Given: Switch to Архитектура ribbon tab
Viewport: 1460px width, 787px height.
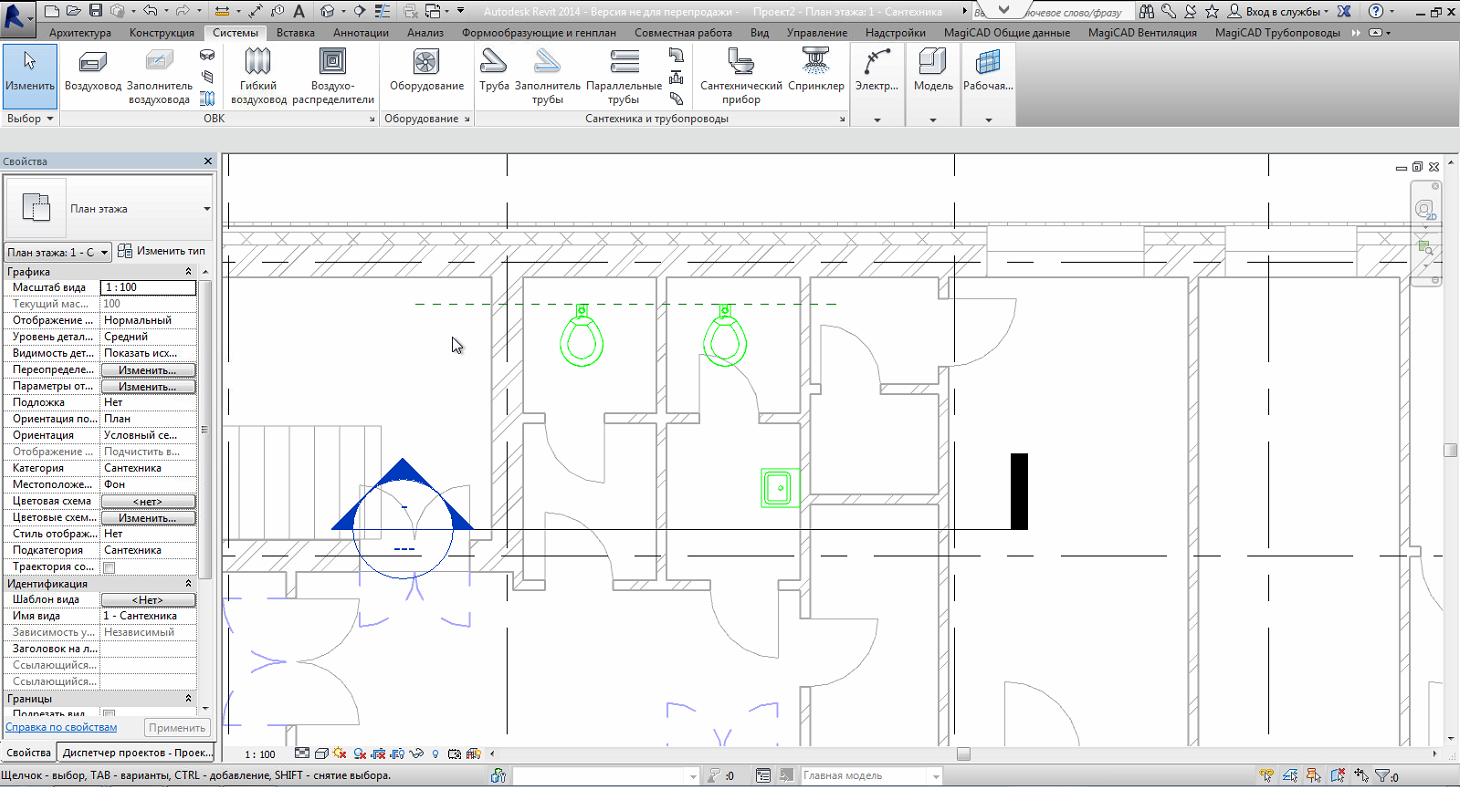Looking at the screenshot, I should 80,32.
